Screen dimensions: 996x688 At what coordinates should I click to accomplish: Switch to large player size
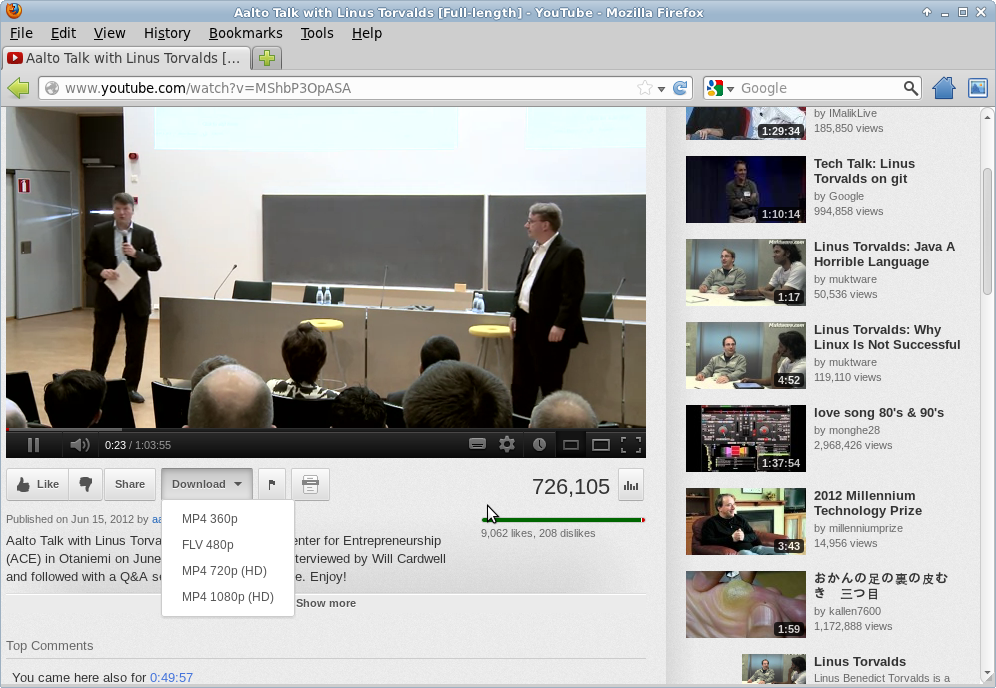[600, 445]
